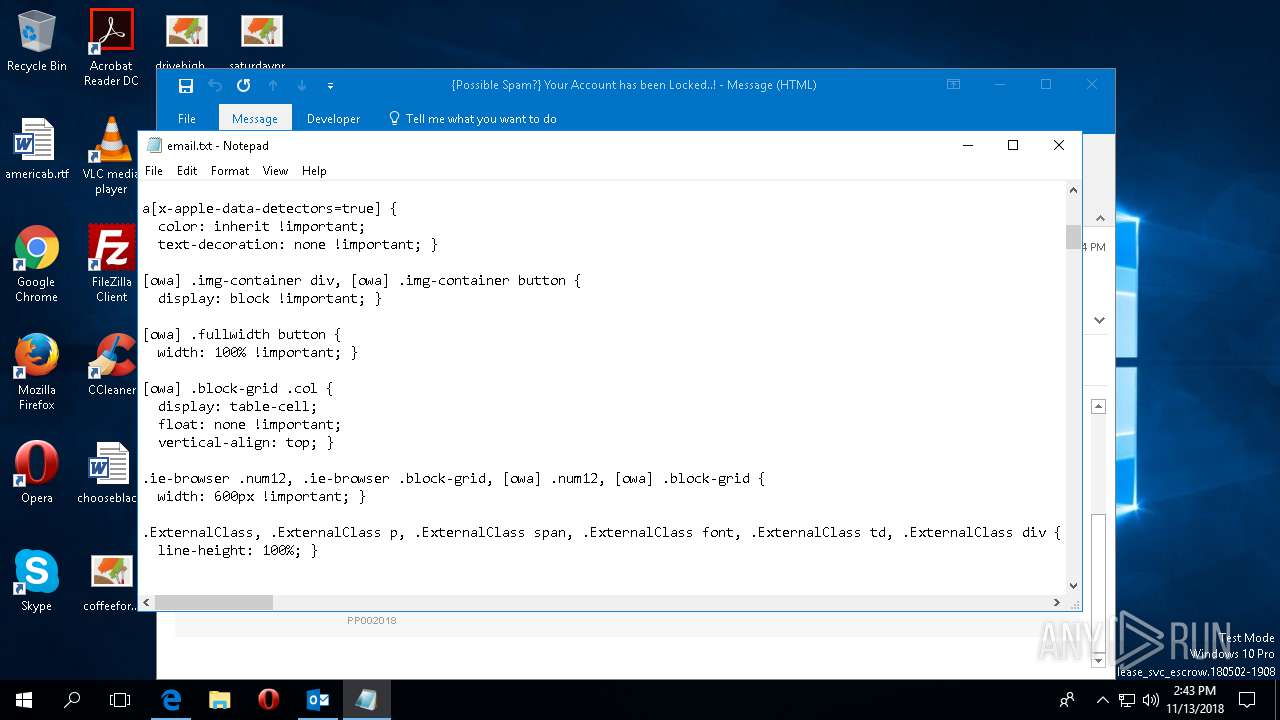Click Previous Item up arrow in Outlook toolbar
The width and height of the screenshot is (1280, 720).
(272, 85)
